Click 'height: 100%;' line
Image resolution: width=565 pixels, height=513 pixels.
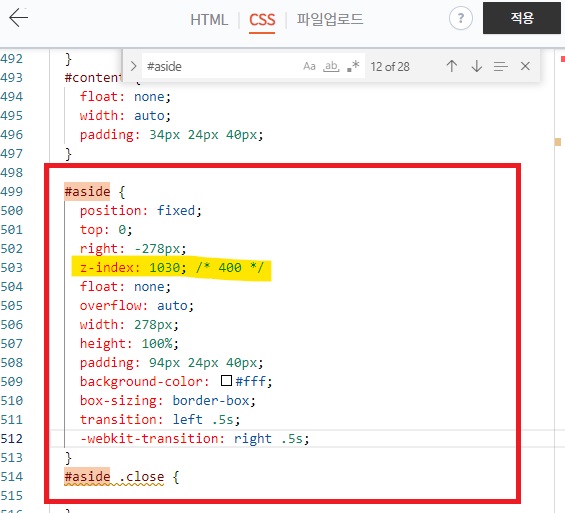[x=129, y=344]
